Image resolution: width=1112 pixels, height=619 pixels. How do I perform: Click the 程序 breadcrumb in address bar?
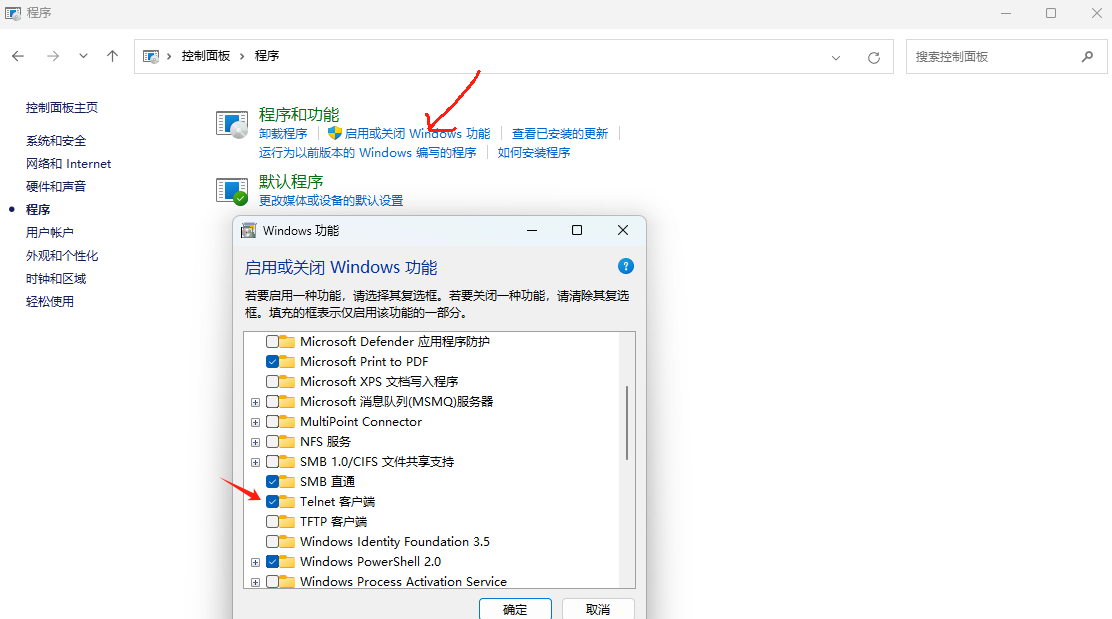267,56
